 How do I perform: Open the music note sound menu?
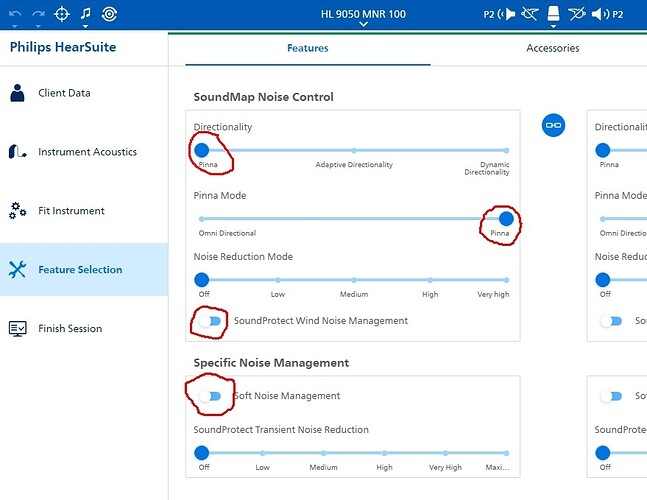coord(85,13)
